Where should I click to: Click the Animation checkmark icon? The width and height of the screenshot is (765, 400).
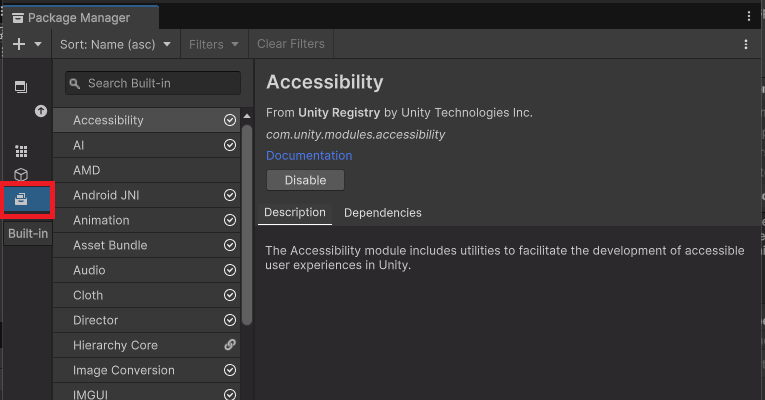click(x=230, y=220)
